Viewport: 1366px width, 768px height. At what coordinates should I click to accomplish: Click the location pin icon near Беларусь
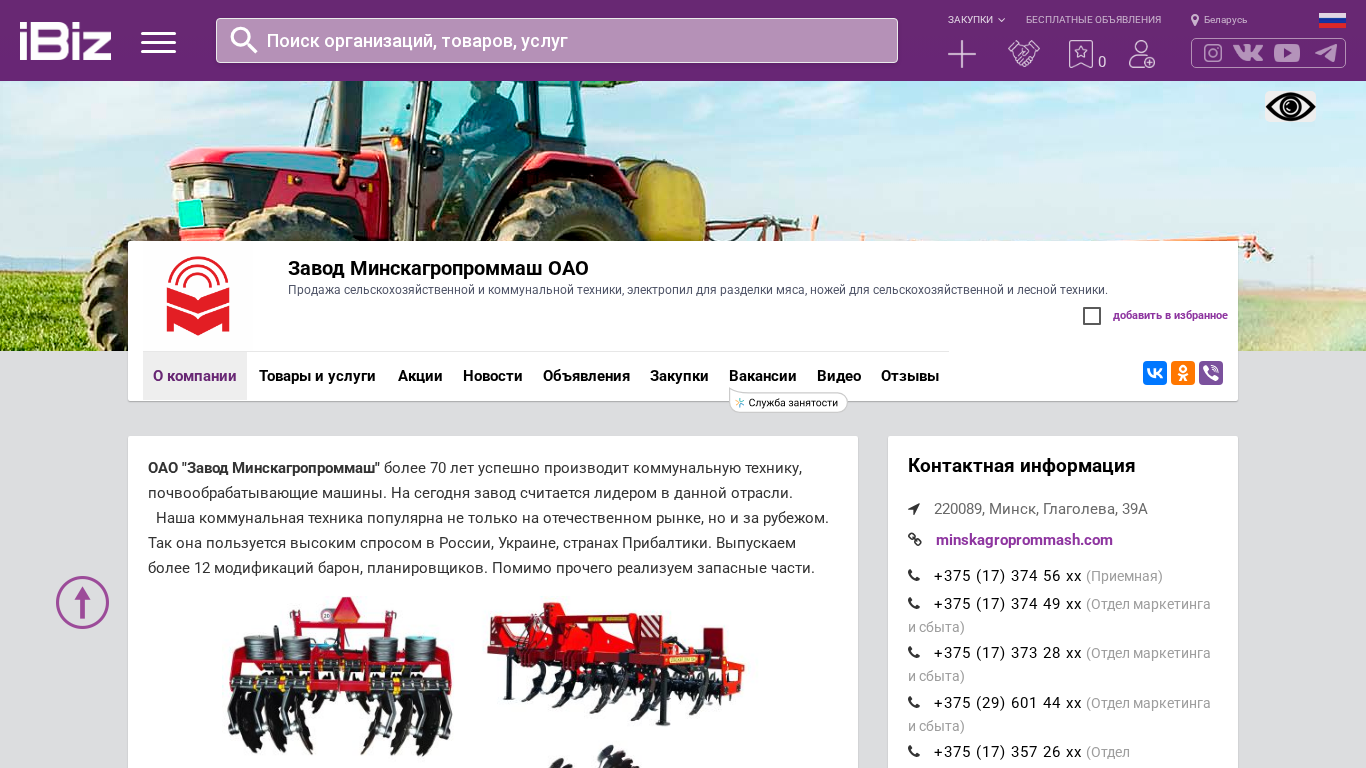click(x=1195, y=20)
